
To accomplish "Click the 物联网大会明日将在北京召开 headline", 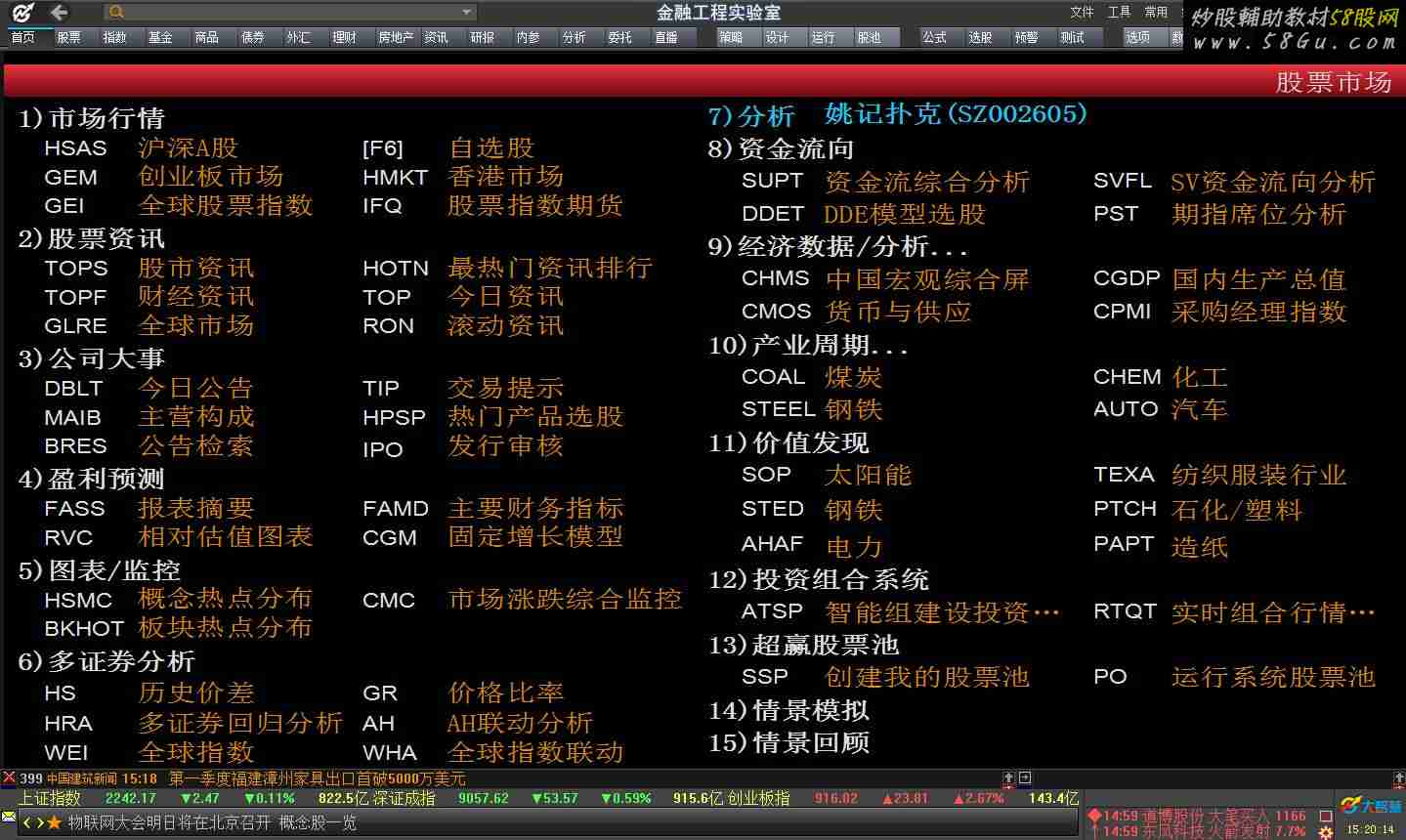I will [x=168, y=822].
